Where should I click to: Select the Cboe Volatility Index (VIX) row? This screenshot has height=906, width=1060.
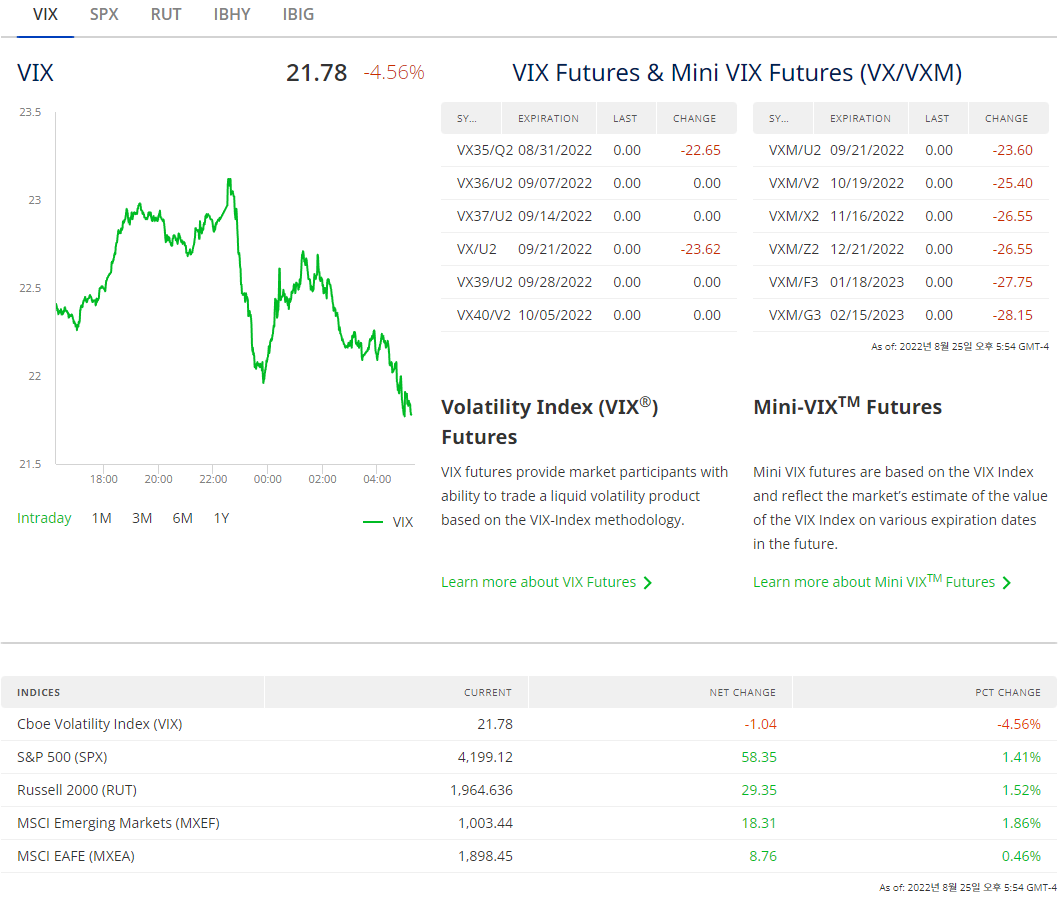pyautogui.click(x=529, y=724)
